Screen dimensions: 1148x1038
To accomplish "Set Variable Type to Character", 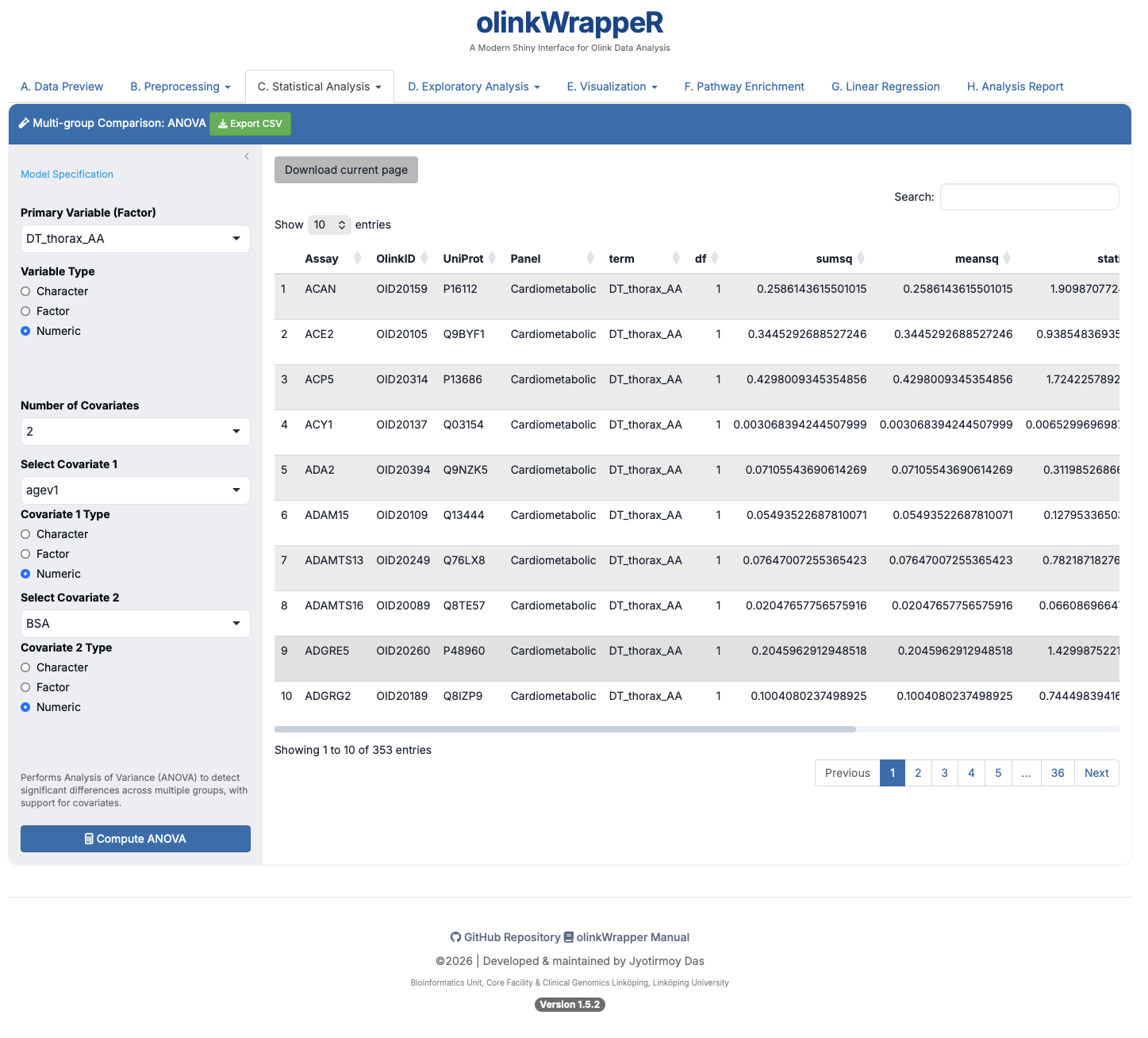I will [25, 291].
